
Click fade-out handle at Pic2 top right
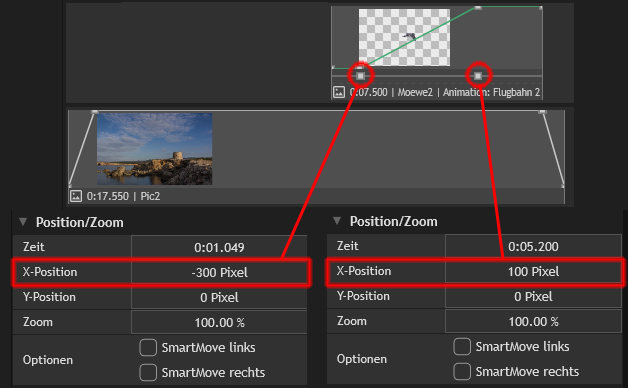(542, 112)
